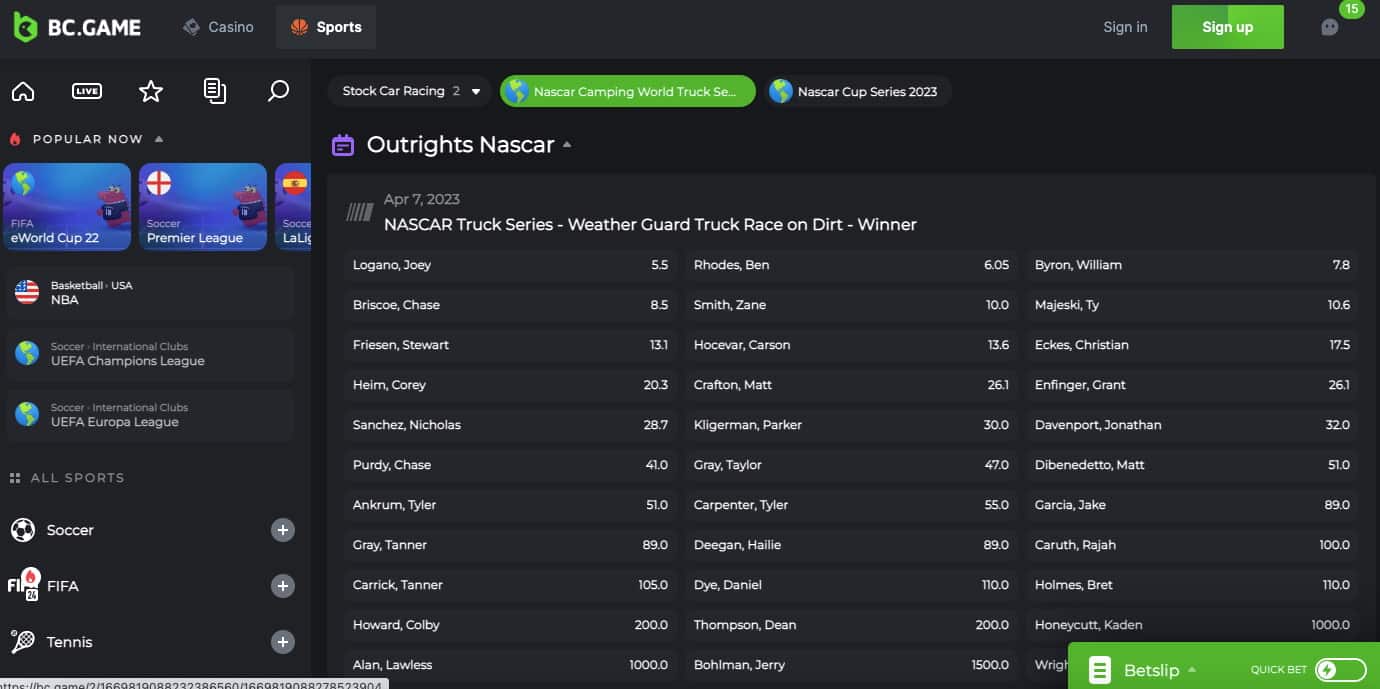Bet on Briscoe, Chase at 8.5

pyautogui.click(x=510, y=305)
